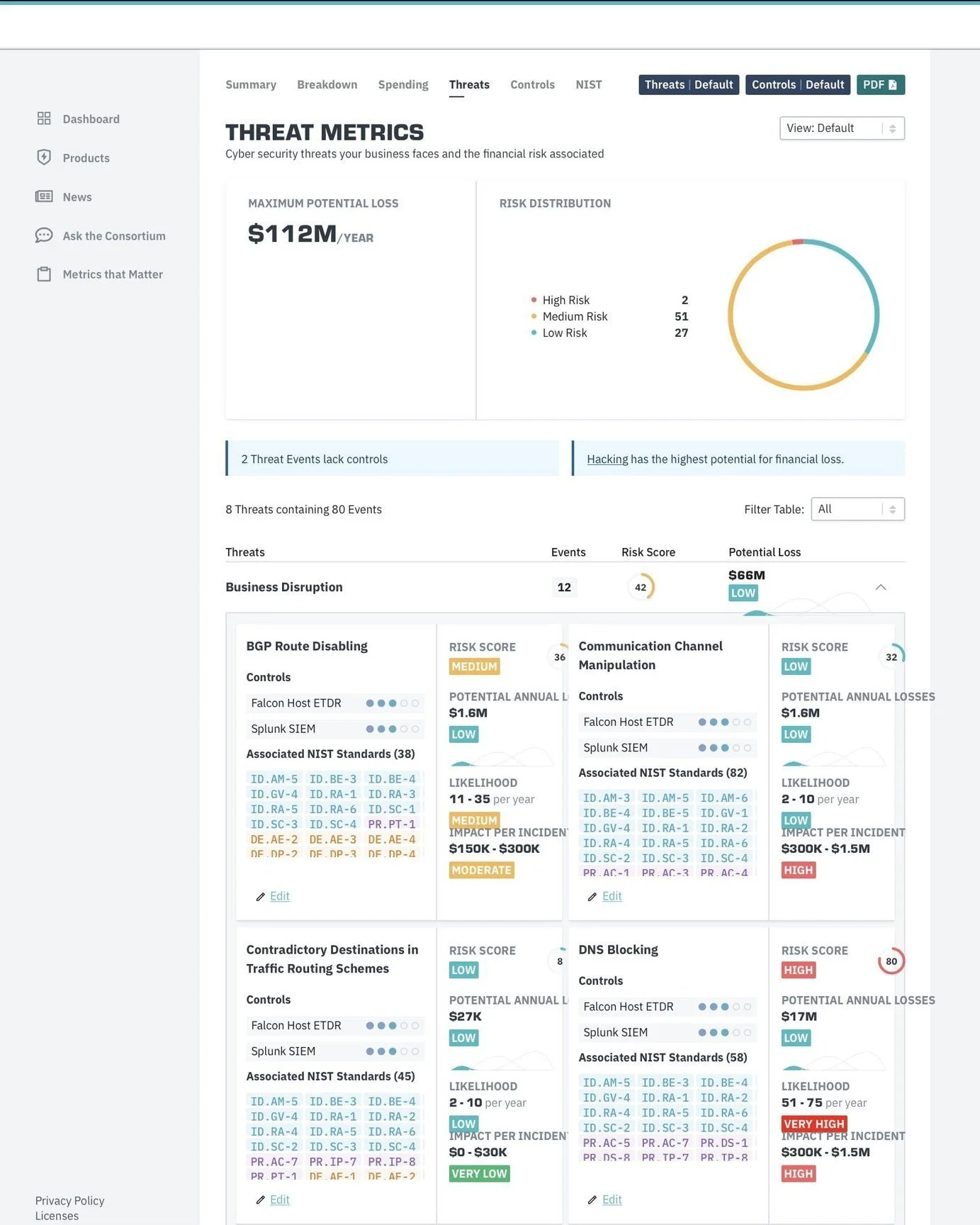Open the Privacy Policy link

69,1200
